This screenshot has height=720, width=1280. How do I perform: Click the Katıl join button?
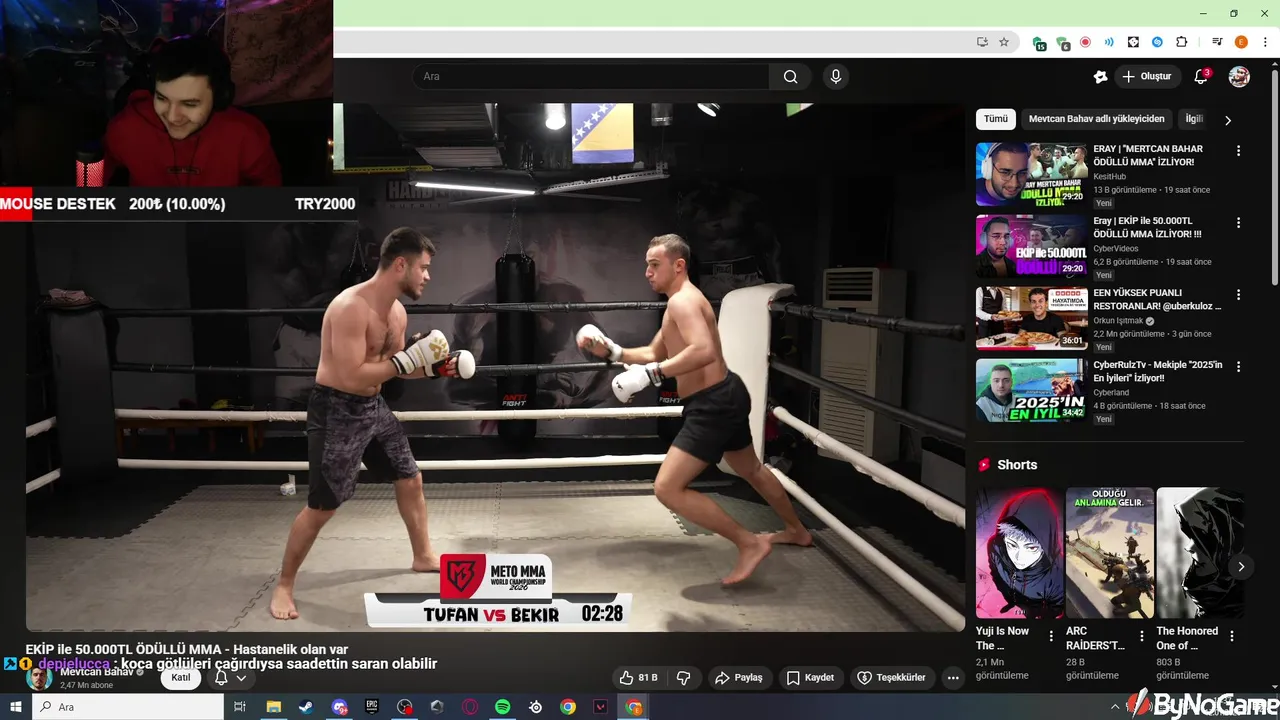click(181, 678)
